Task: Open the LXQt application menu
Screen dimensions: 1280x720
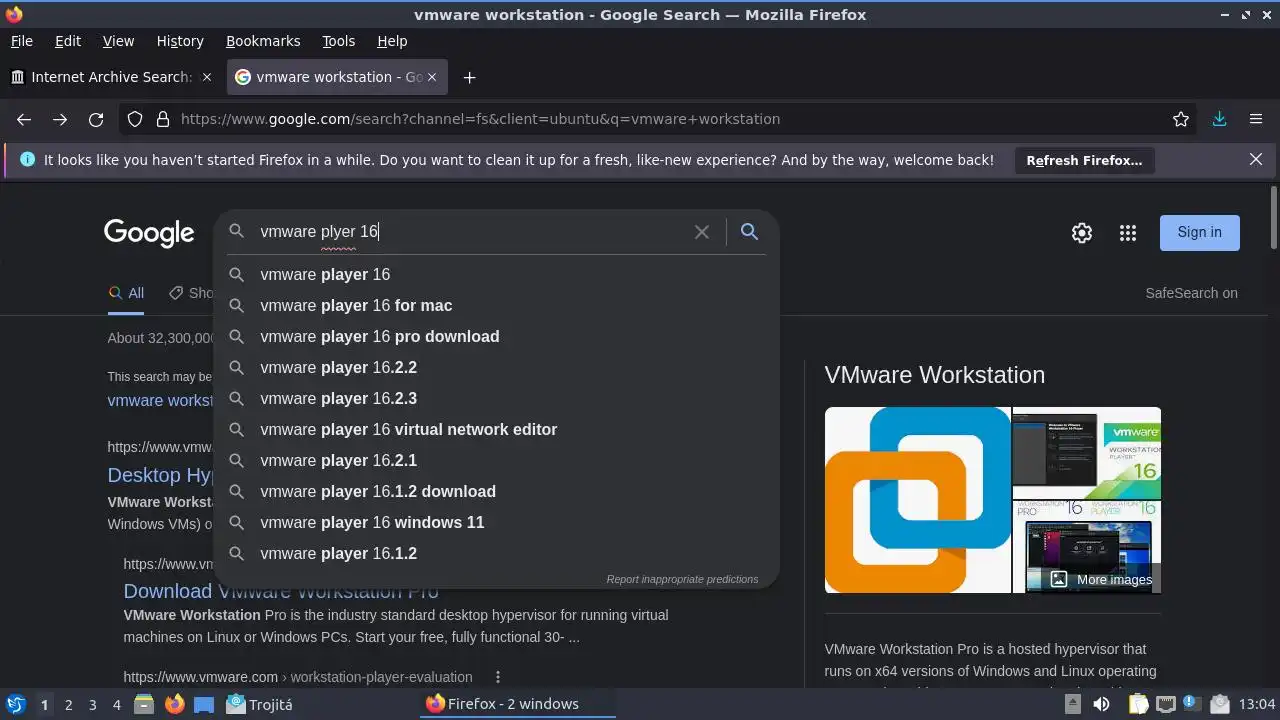Action: 15,704
